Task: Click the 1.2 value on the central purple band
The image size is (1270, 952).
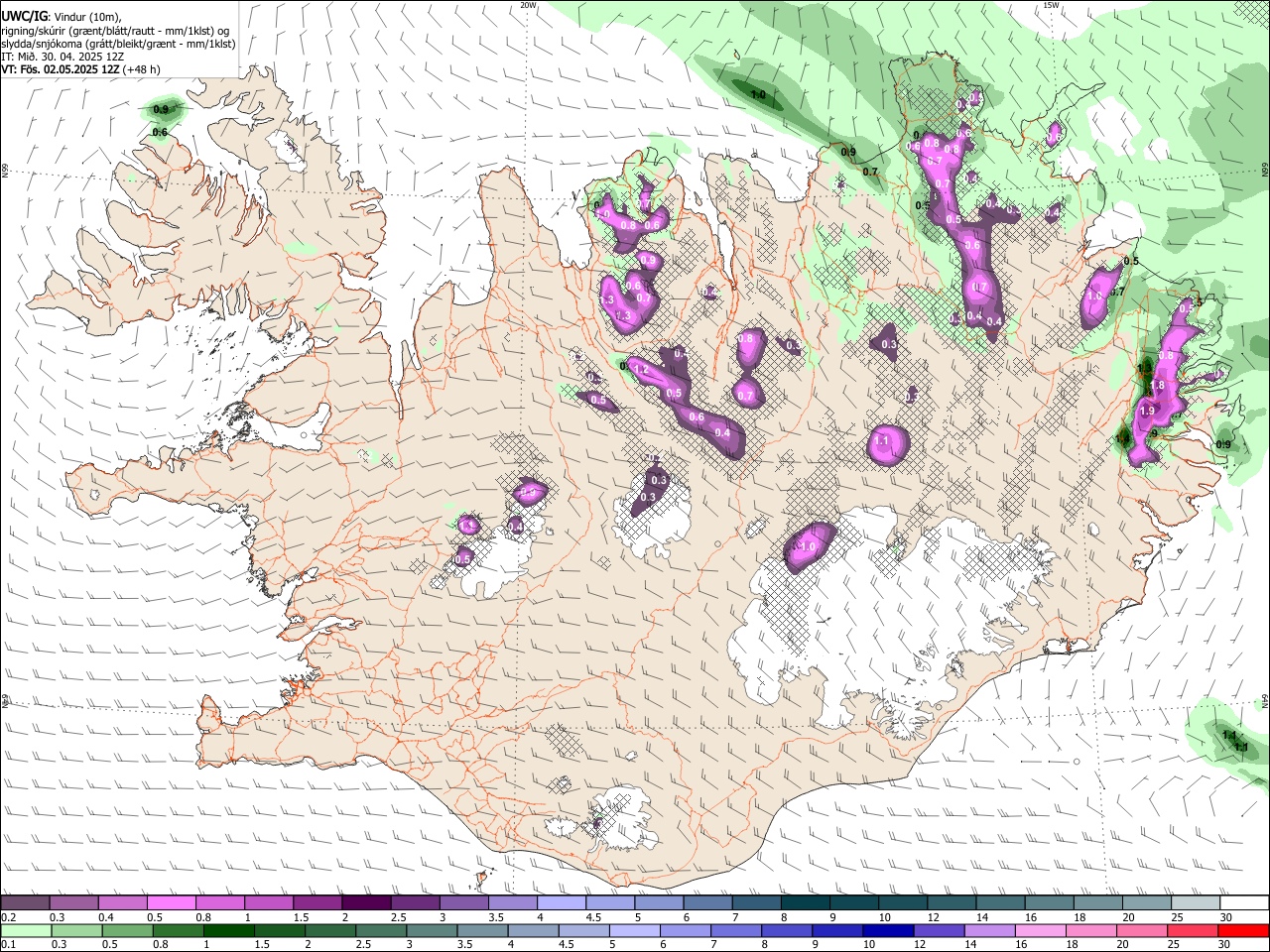Action: point(641,370)
